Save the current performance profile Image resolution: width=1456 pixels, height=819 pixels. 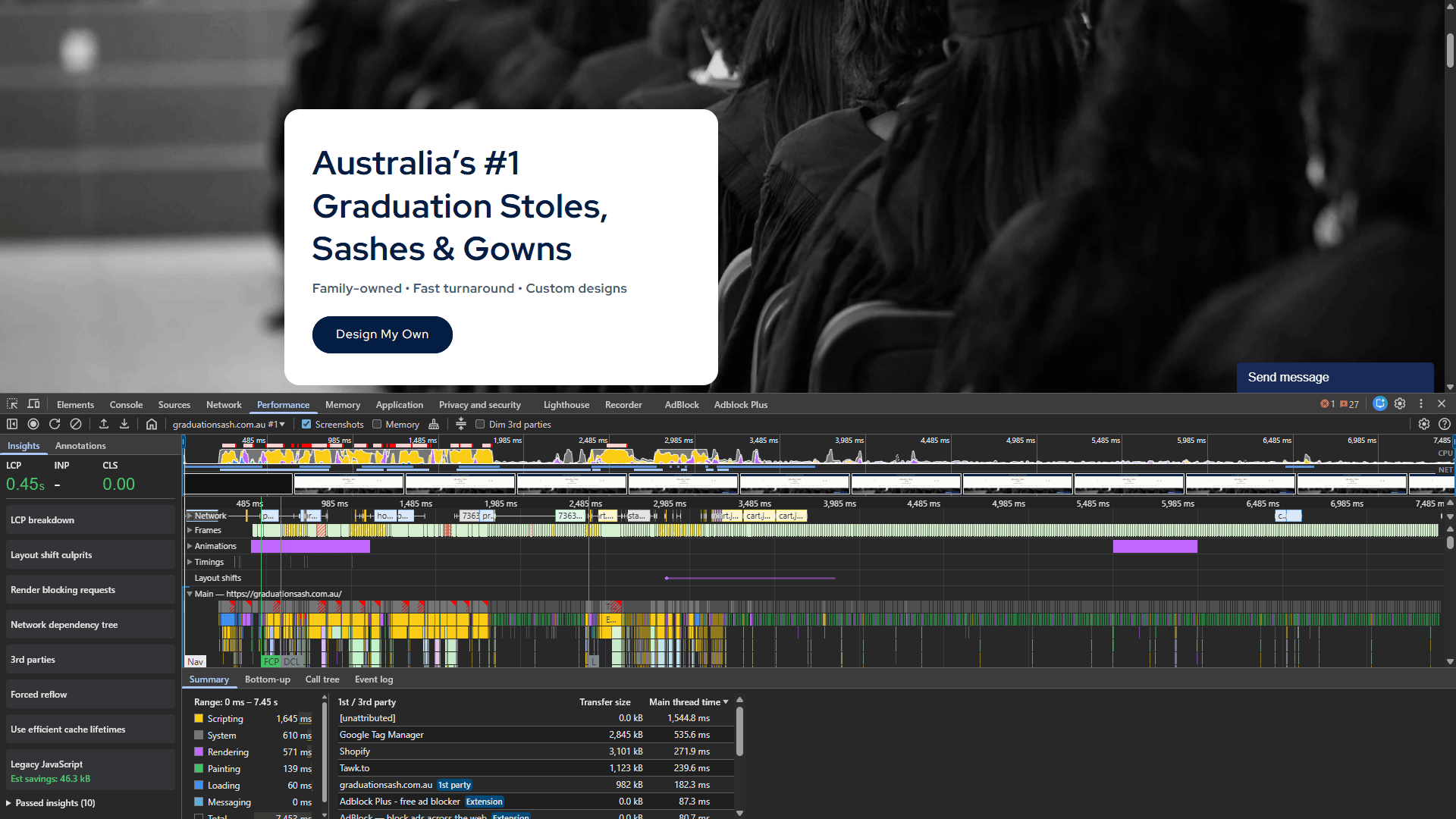[x=125, y=424]
